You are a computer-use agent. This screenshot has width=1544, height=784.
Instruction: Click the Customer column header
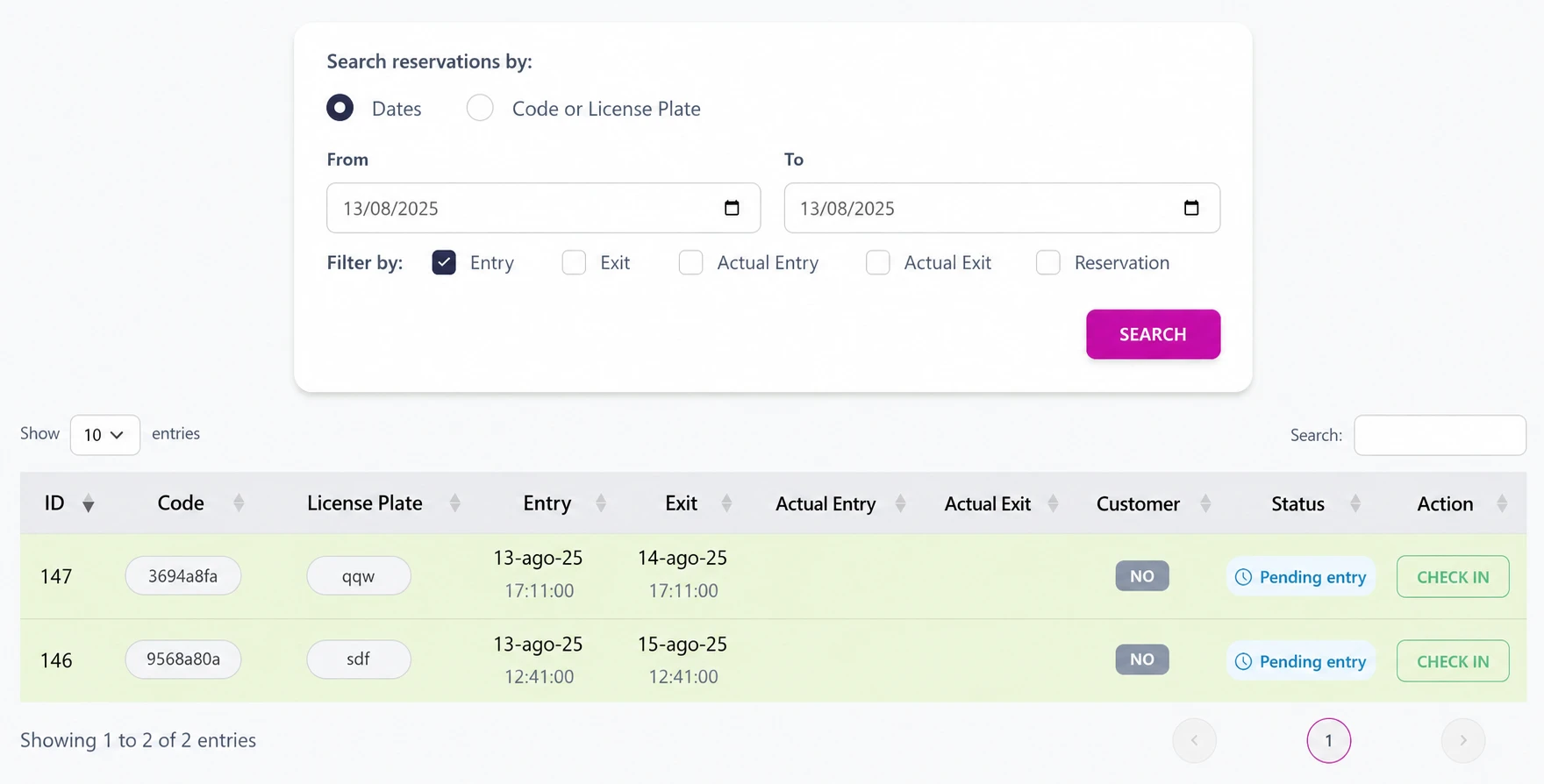[x=1138, y=503]
